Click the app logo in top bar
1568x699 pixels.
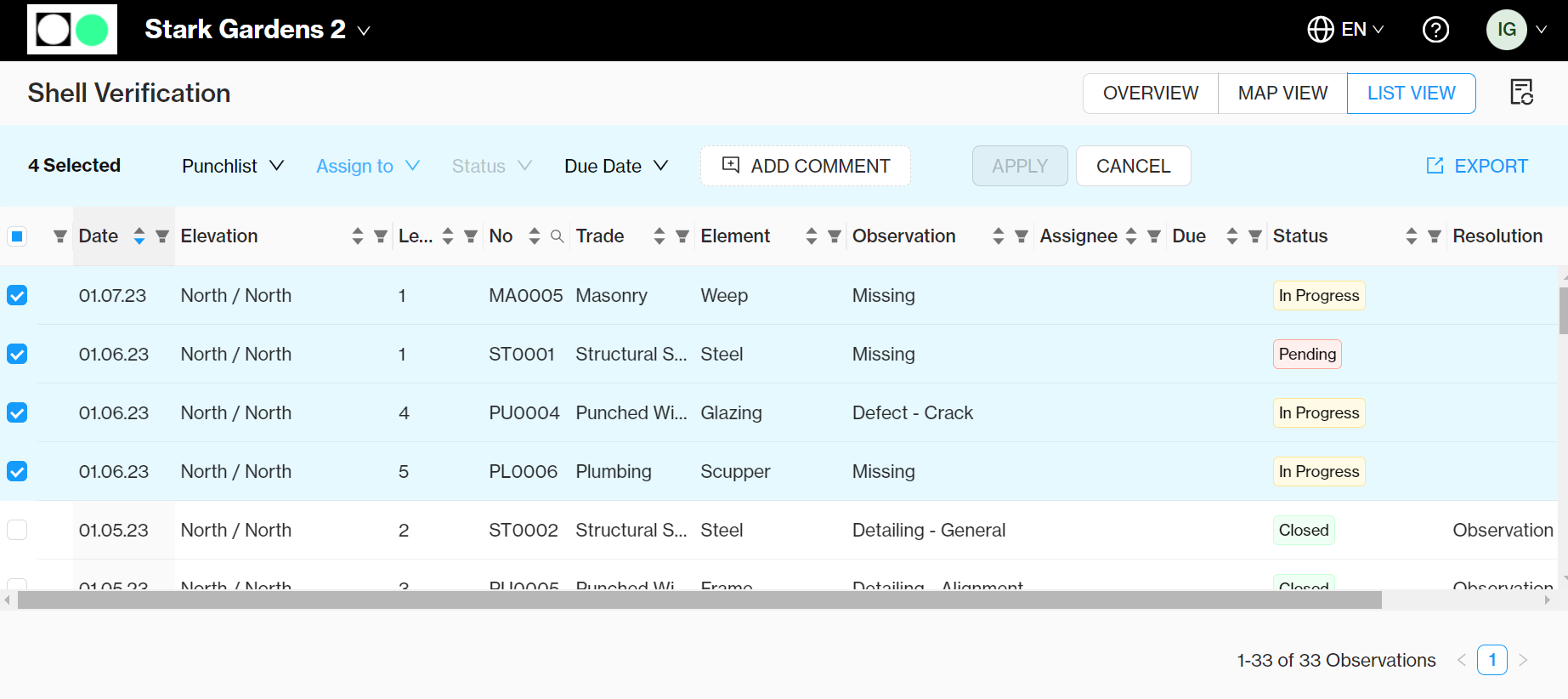[72, 30]
